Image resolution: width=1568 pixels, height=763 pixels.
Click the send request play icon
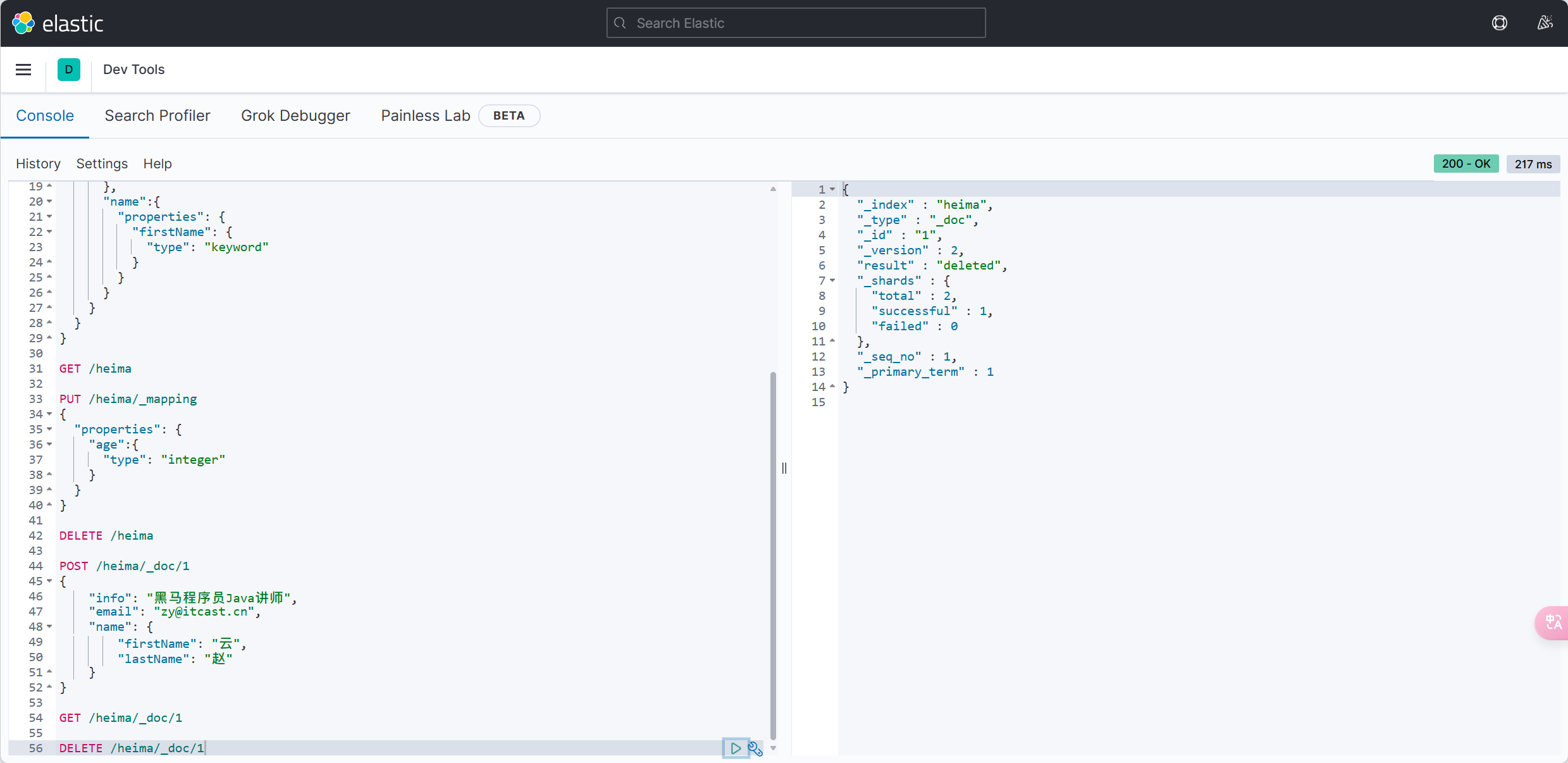pos(735,748)
